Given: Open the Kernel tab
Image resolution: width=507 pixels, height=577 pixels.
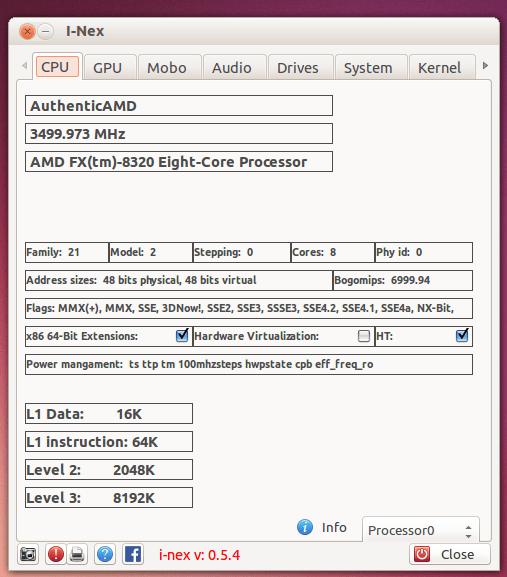Looking at the screenshot, I should 440,68.
